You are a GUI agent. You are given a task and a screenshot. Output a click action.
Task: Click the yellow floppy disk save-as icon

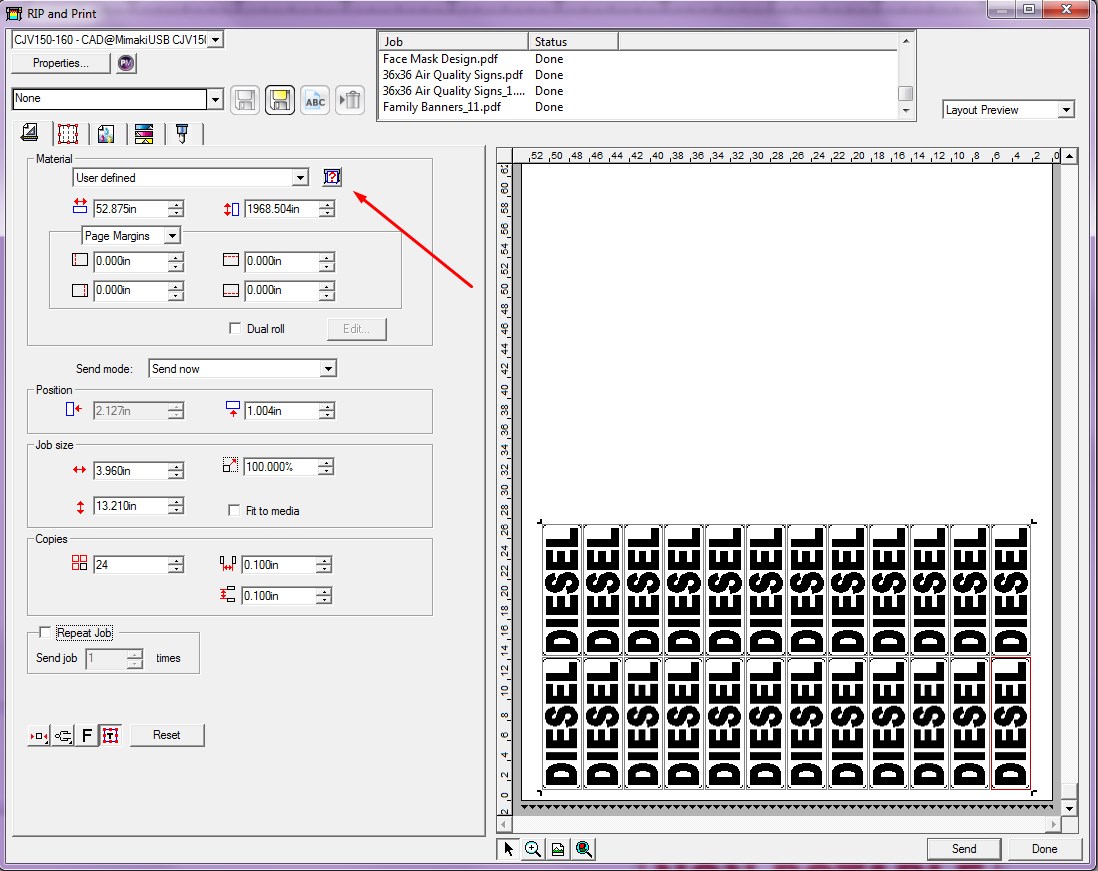[279, 100]
